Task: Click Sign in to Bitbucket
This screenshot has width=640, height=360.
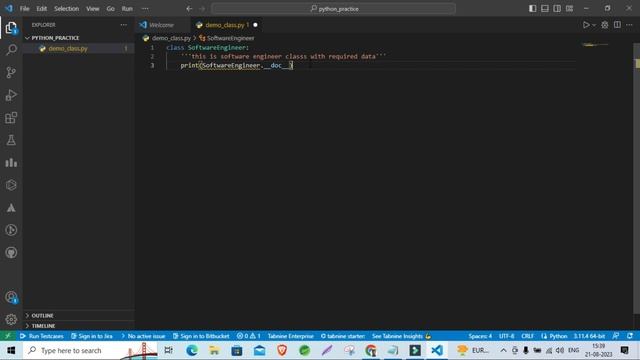Action: tap(201, 336)
